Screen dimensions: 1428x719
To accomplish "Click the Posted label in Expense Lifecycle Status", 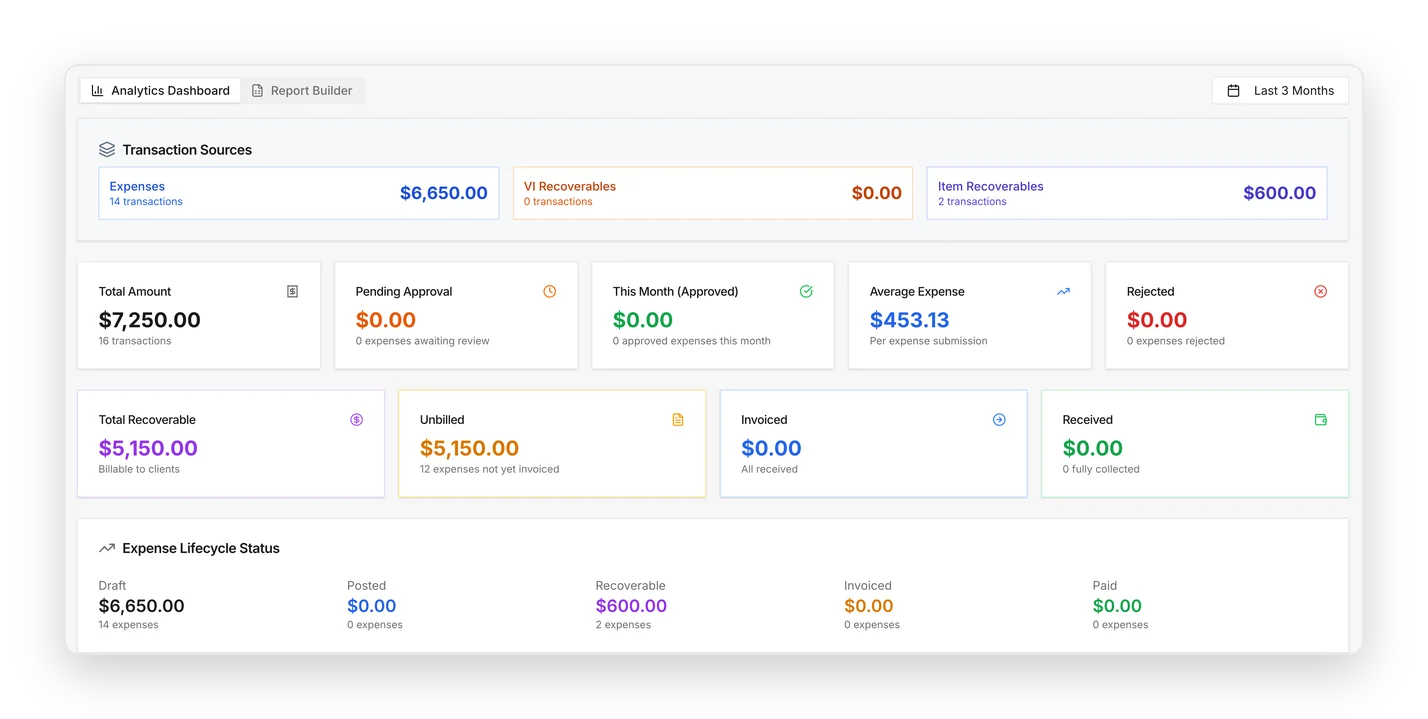I will tap(367, 586).
